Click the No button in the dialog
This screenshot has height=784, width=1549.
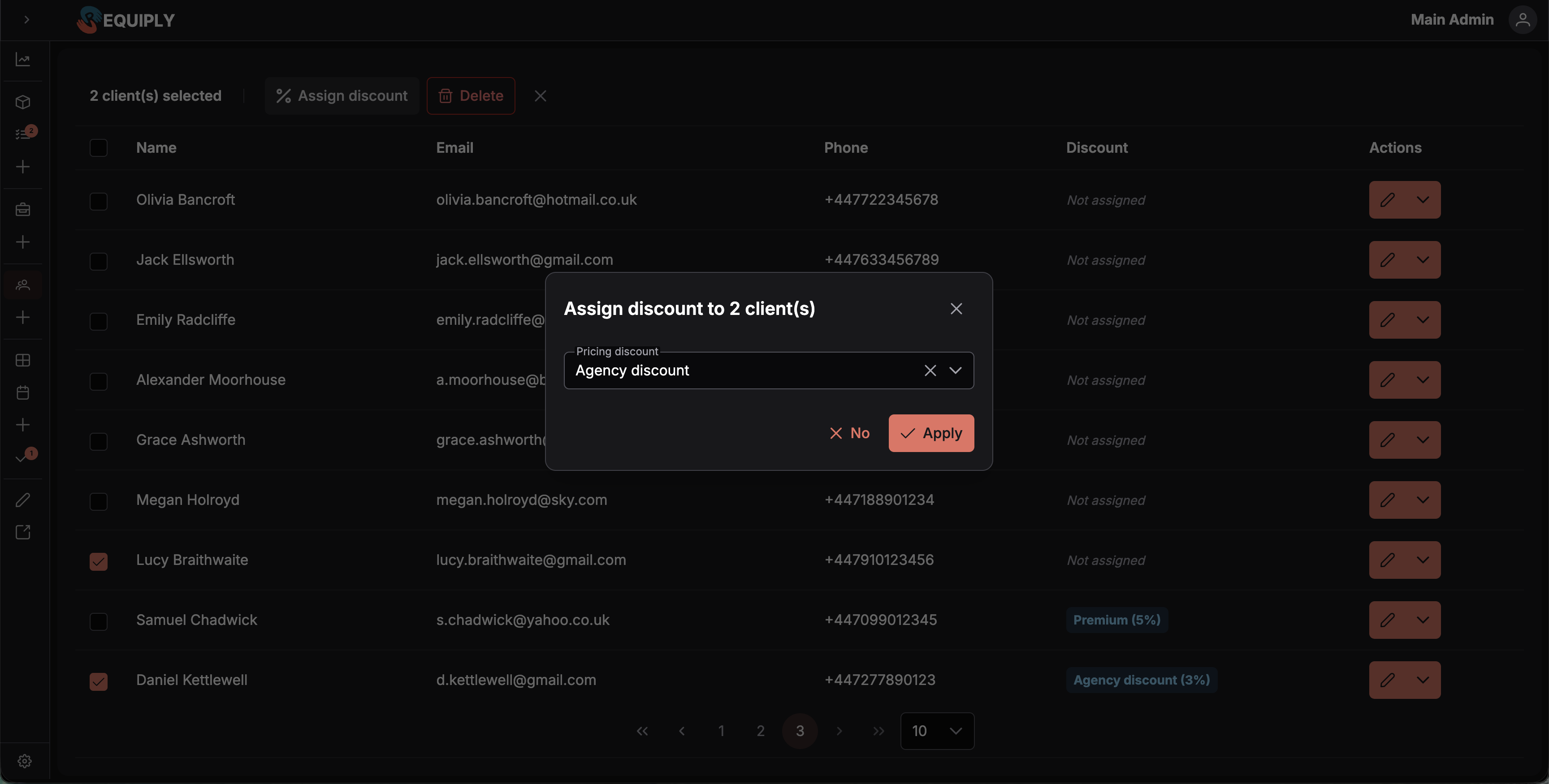click(849, 433)
